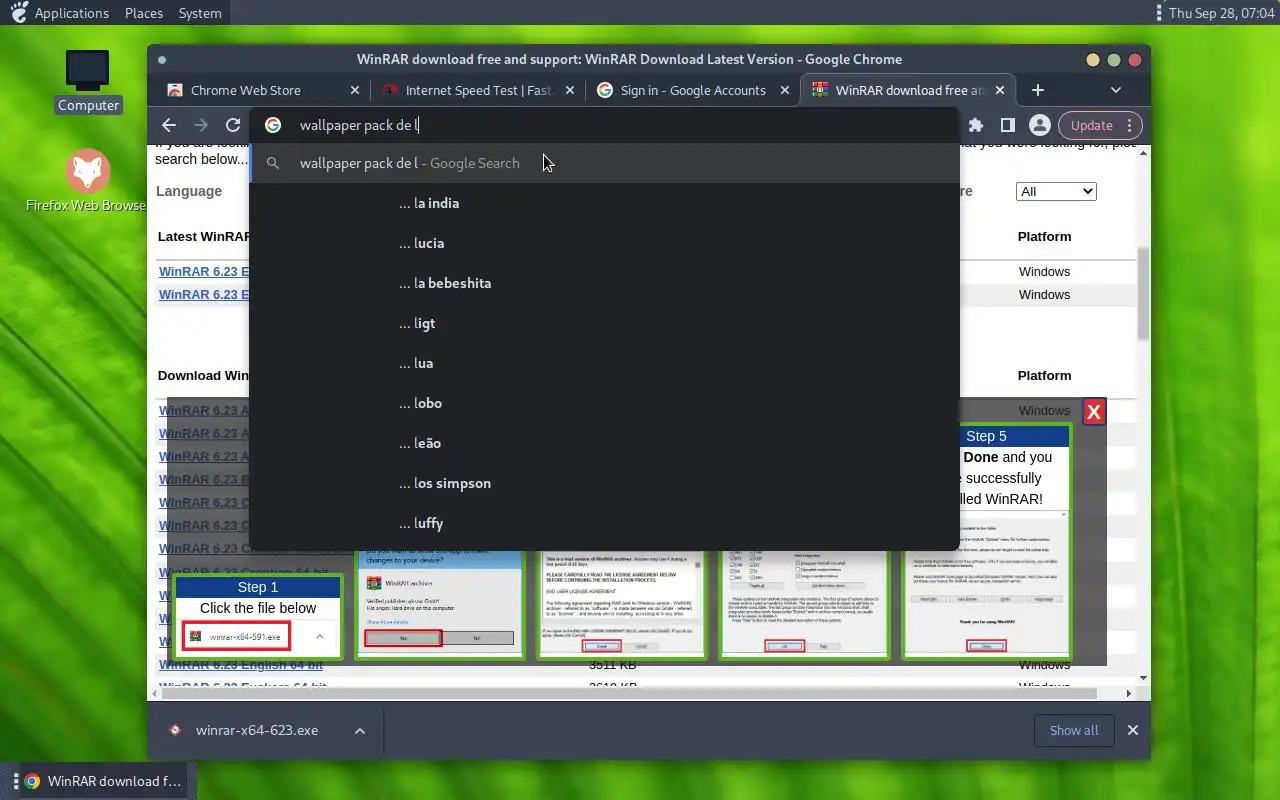Click the Step 1 winrar-x64-591.exe thumbnail

[258, 615]
